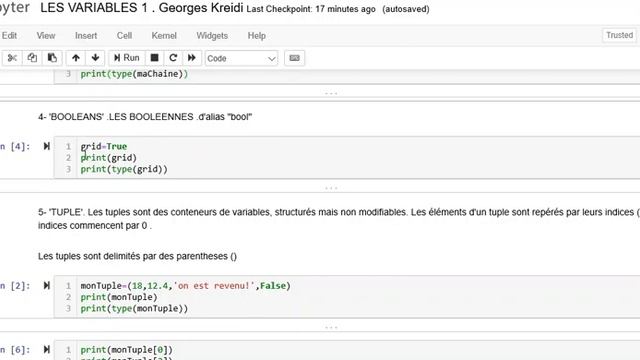This screenshot has width=640, height=360.
Task: Paste cells below icon
Action: (52, 58)
